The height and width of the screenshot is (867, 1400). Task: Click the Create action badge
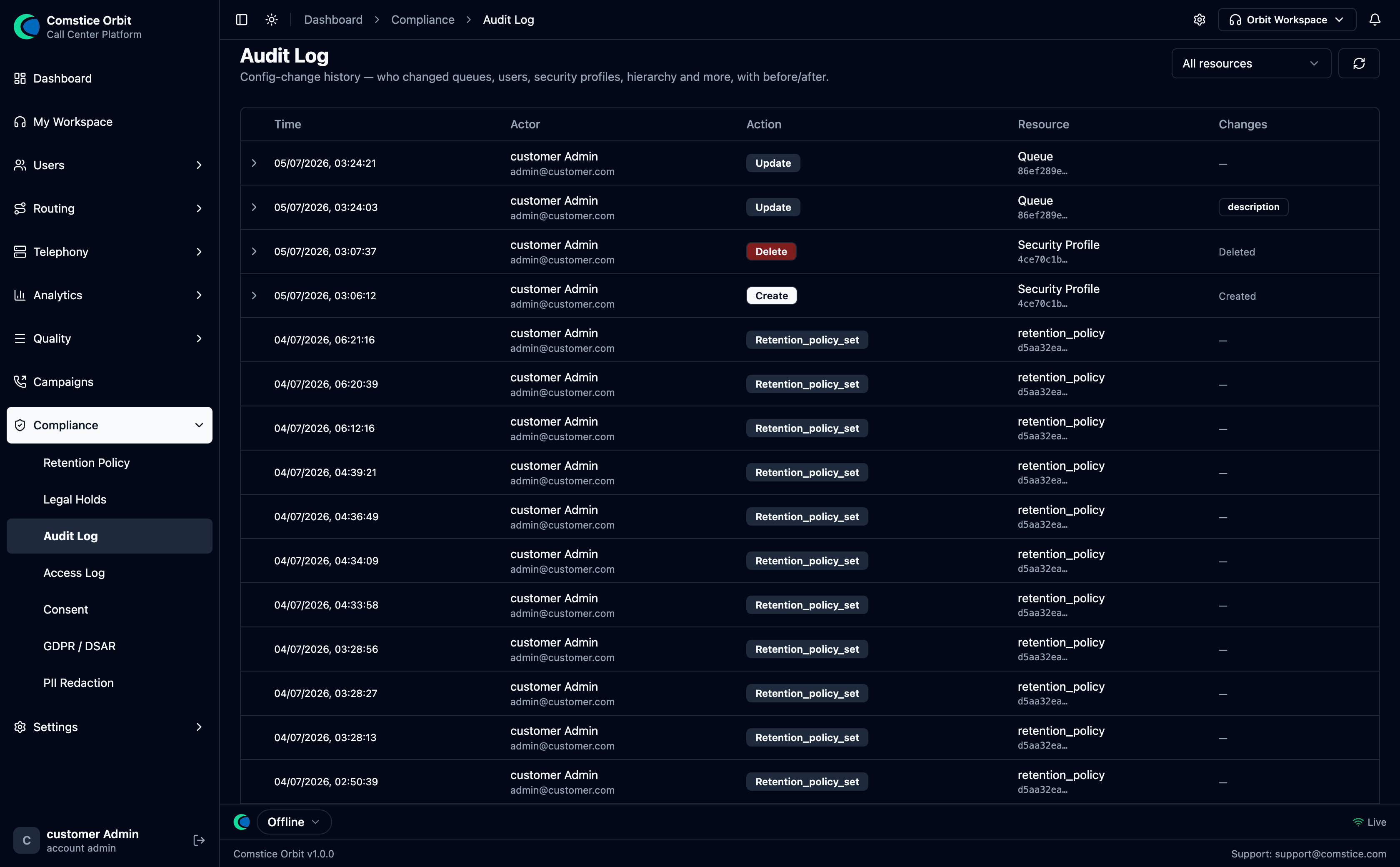click(x=771, y=295)
